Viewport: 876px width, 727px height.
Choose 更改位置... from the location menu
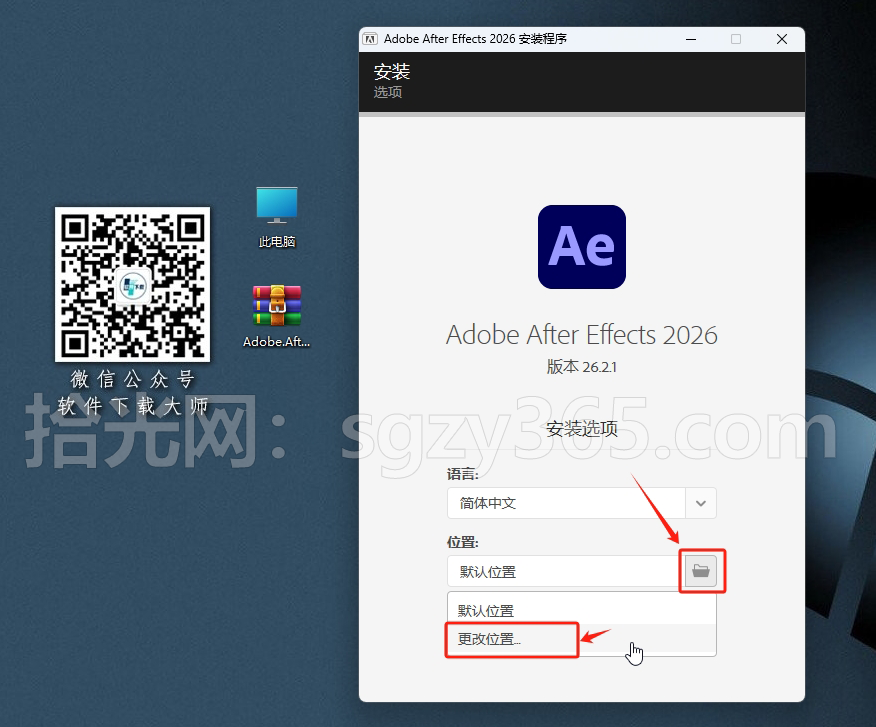tap(582, 639)
